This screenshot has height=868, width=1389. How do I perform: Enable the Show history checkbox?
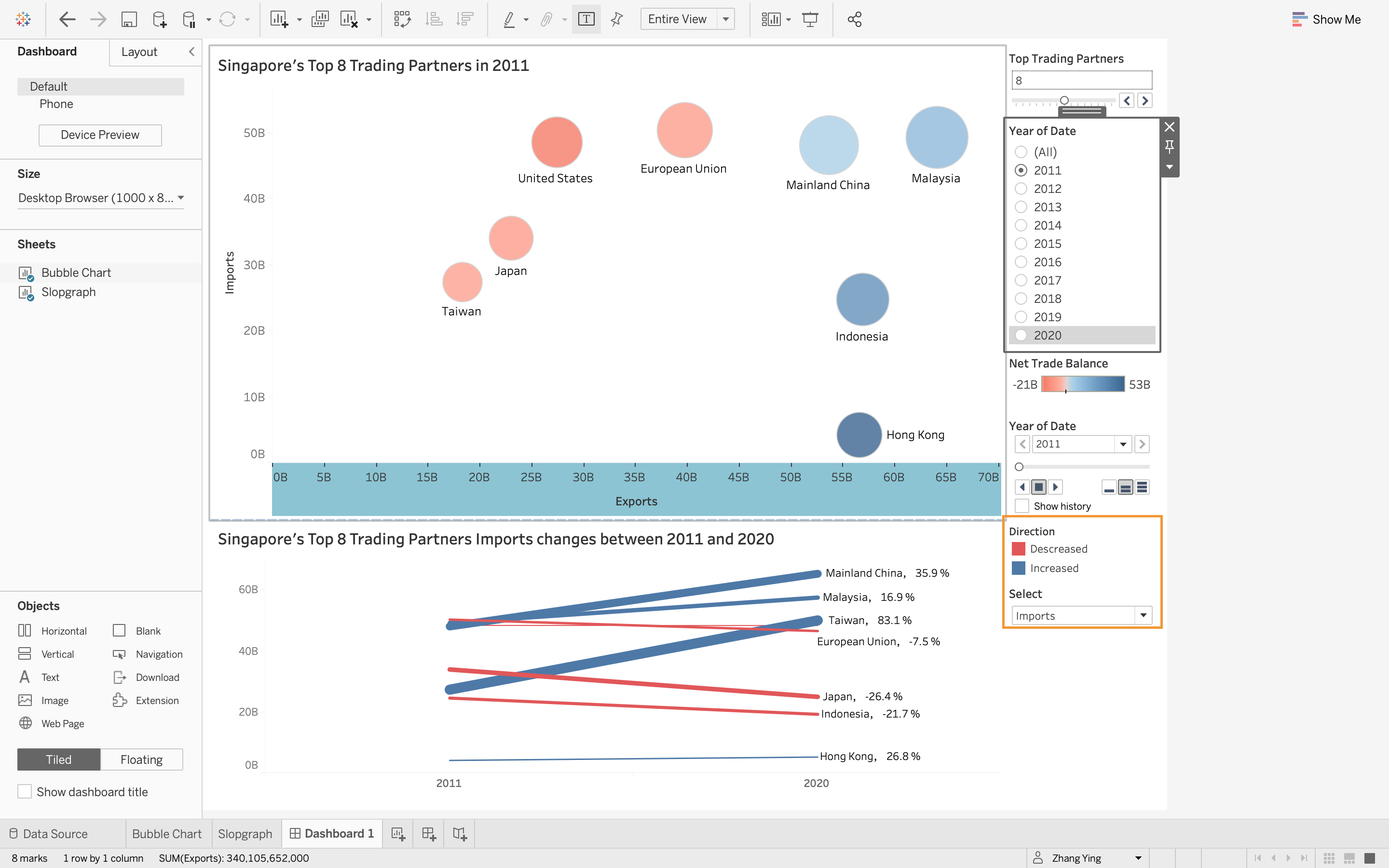[x=1021, y=506]
